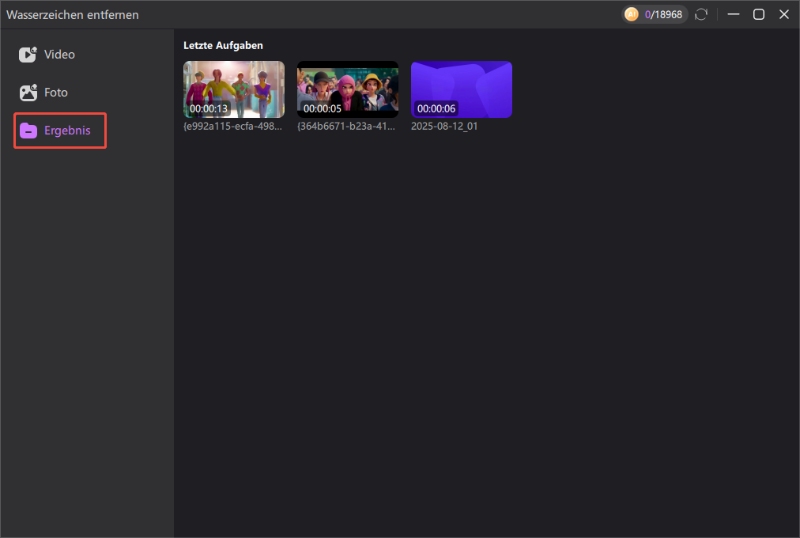This screenshot has height=538, width=800.
Task: Minimize the Wasserzeichen entfernen window
Action: tap(734, 14)
